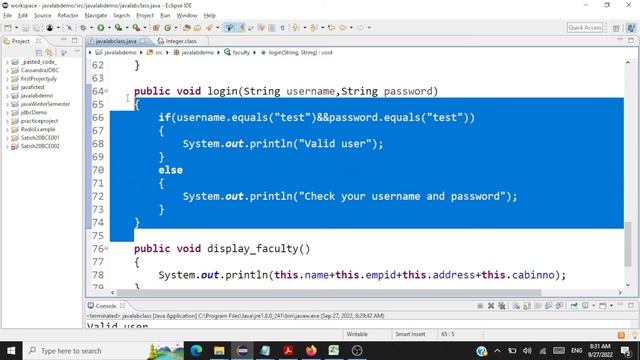Open Firefox from the taskbar
This screenshot has height=360, width=640.
(311, 351)
